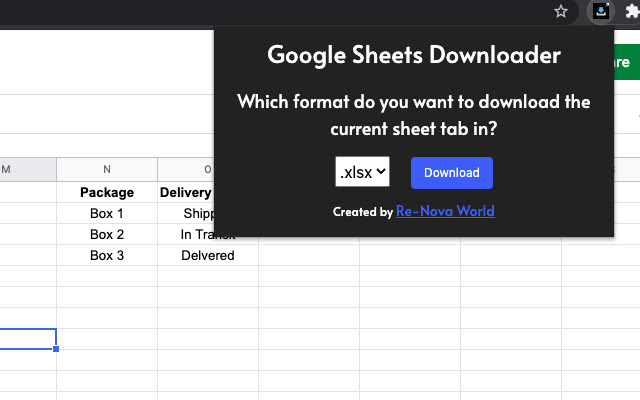
Task: Open the Re-Nova World link
Action: coord(445,211)
